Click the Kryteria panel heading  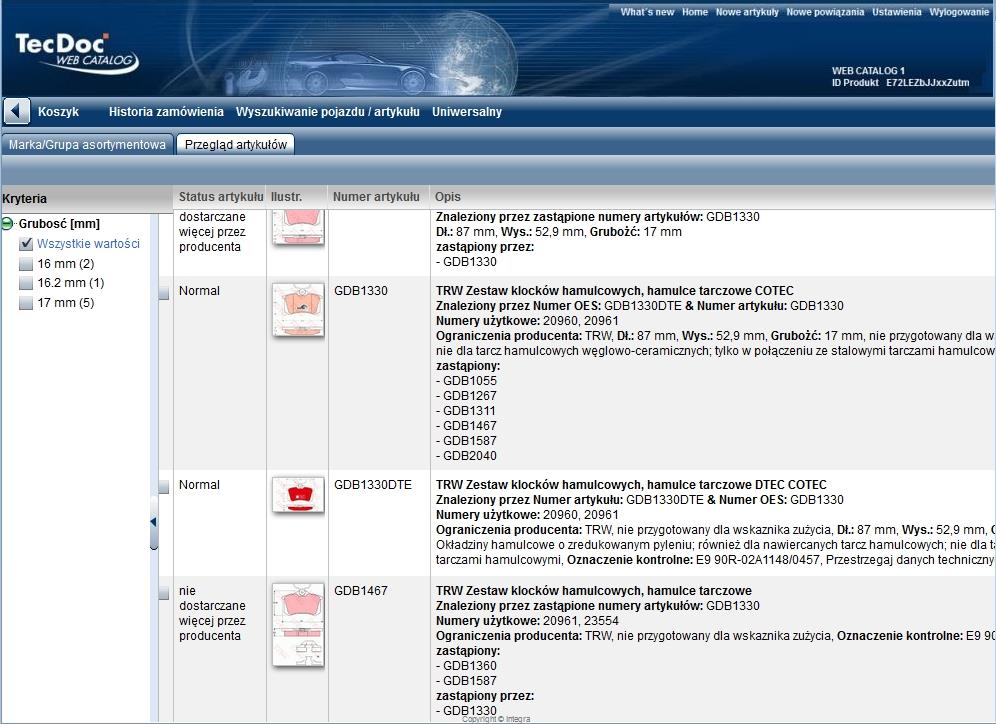pos(25,199)
